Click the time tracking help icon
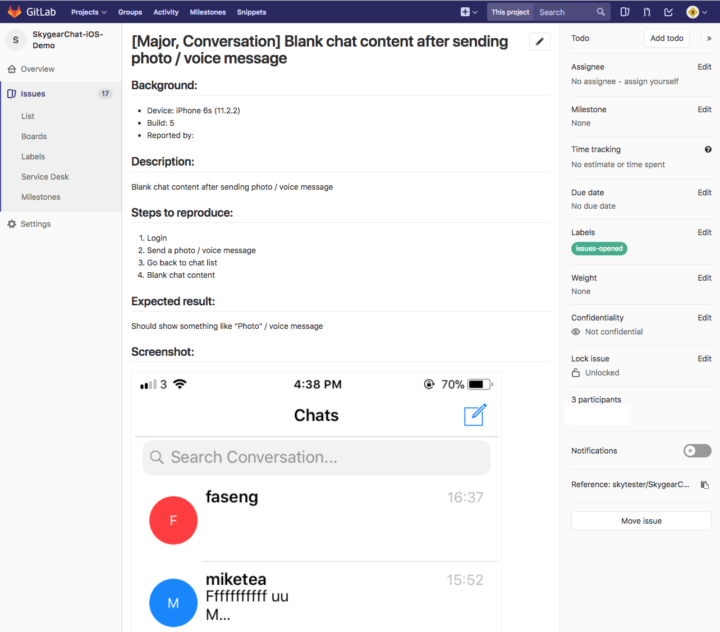Screen dimensions: 720x632 point(708,149)
